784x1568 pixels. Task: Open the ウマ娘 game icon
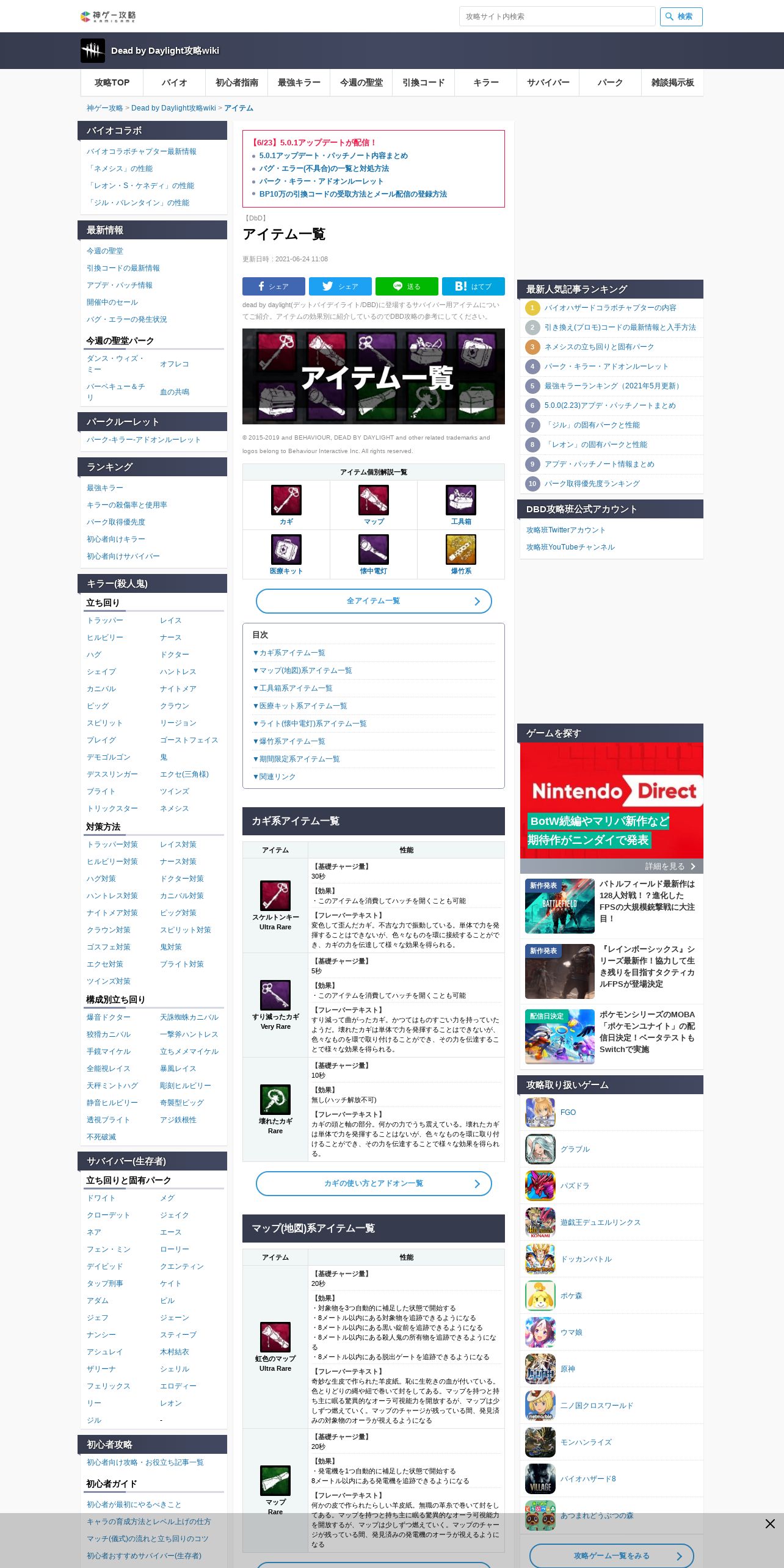pyautogui.click(x=540, y=1332)
